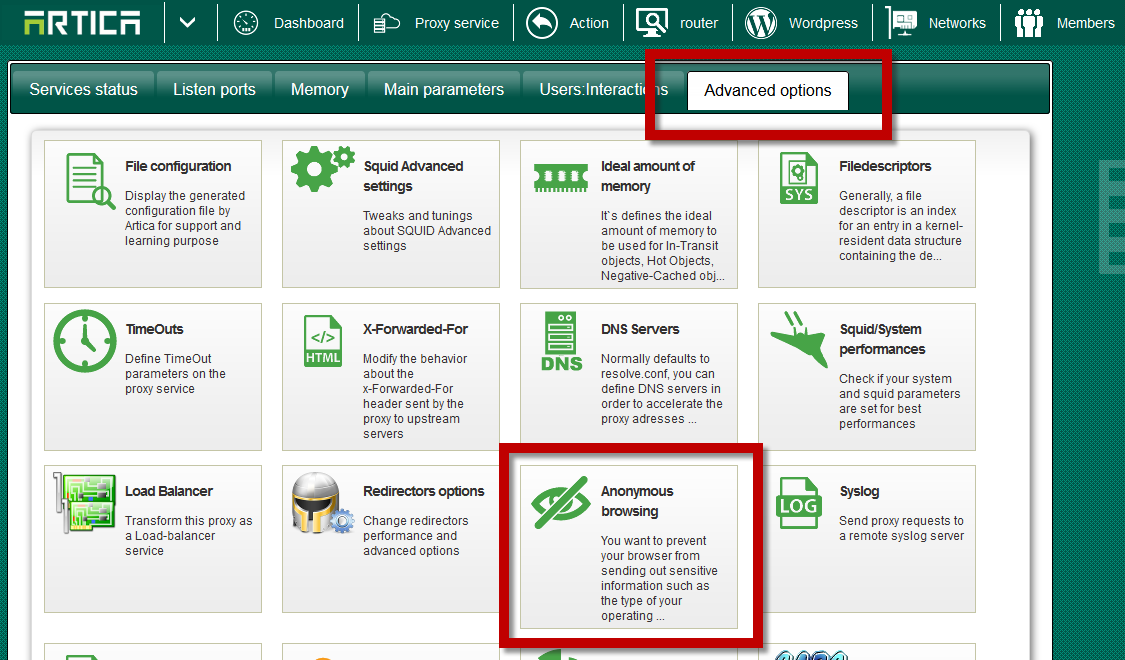The image size is (1125, 660).
Task: Click the Proxy service cloud icon
Action: [x=387, y=24]
